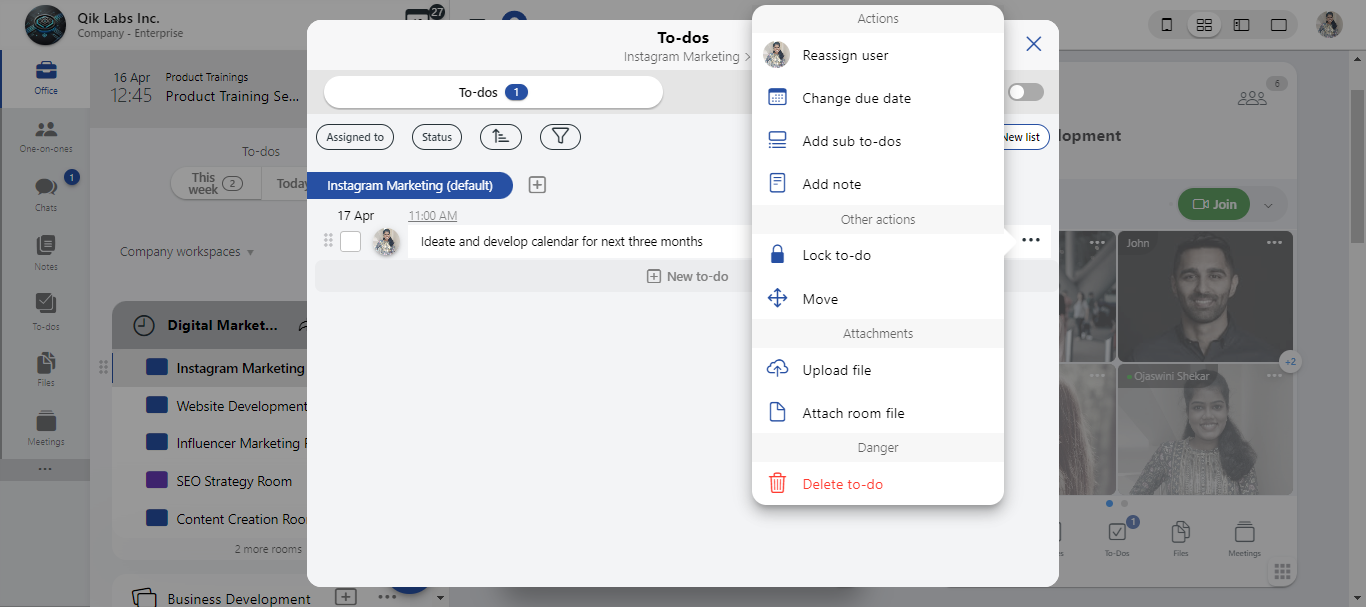Enable the toggle switch near the close button
1366x607 pixels.
click(1024, 91)
